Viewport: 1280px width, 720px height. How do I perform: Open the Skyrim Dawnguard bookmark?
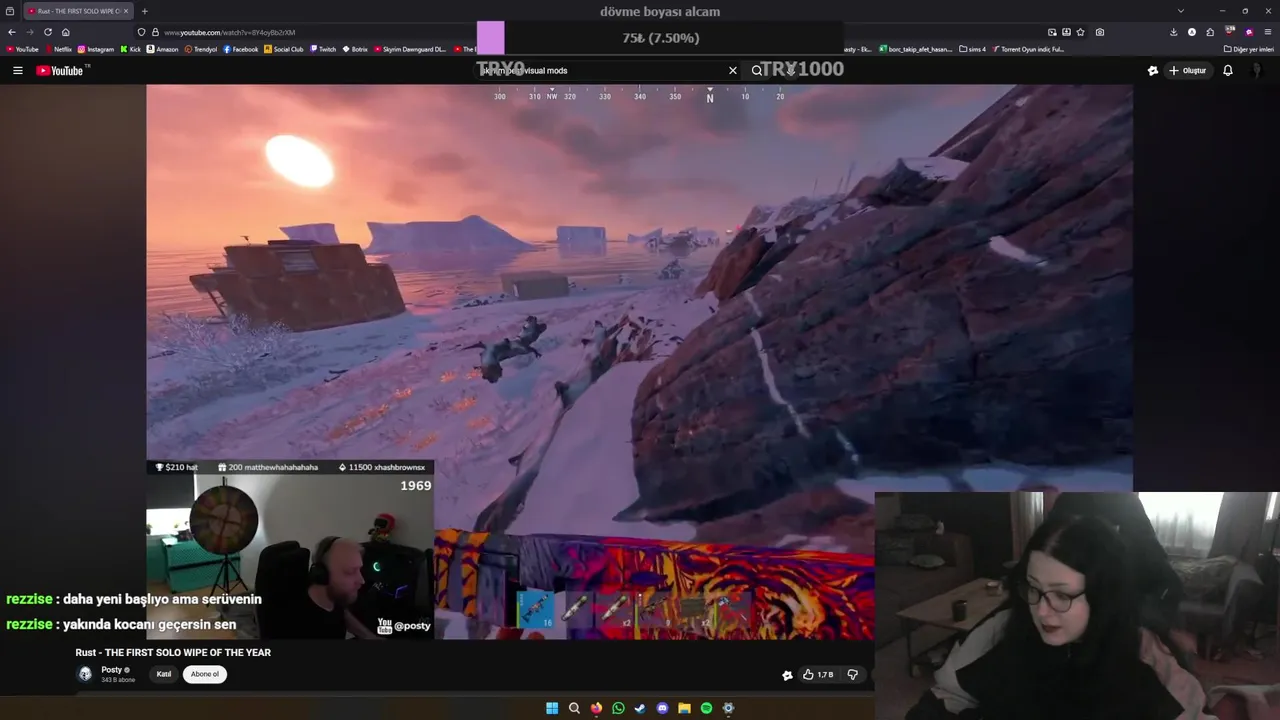pos(411,49)
